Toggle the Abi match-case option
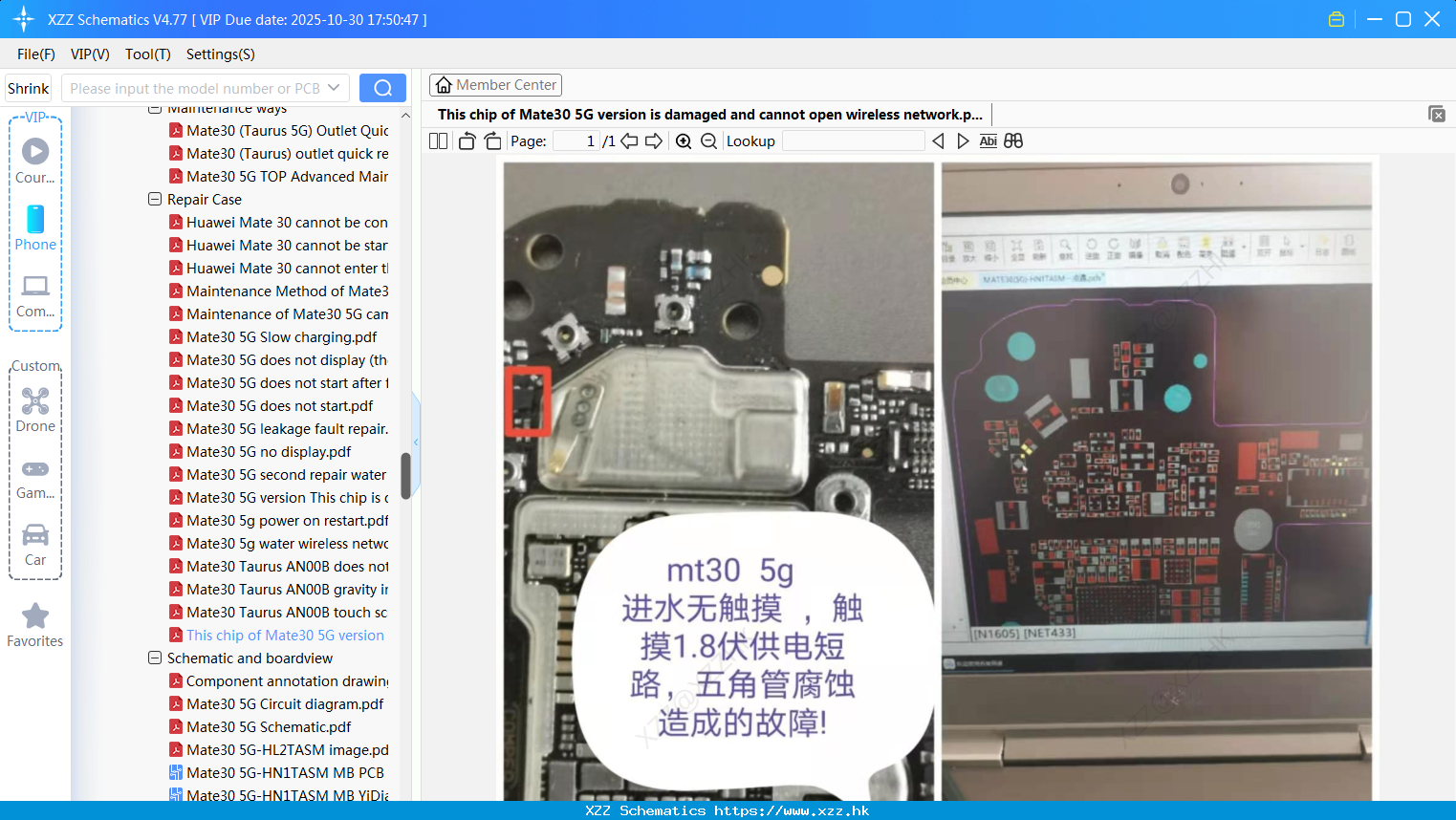This screenshot has height=820, width=1456. tap(988, 141)
